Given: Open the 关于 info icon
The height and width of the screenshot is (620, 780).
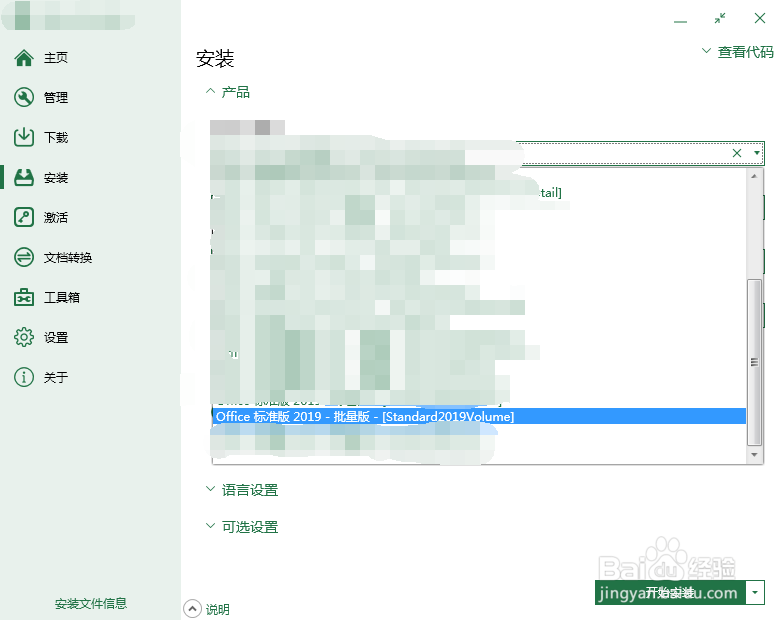Looking at the screenshot, I should click(24, 377).
